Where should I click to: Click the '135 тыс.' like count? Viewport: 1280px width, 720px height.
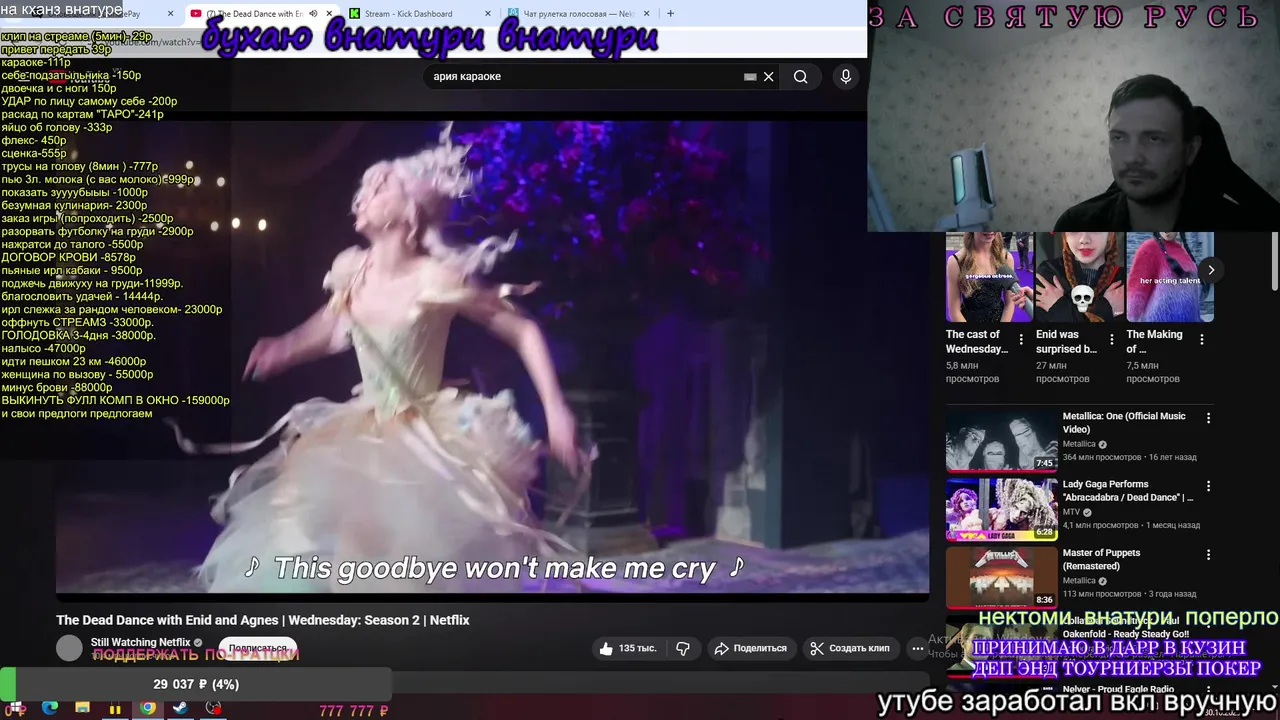coord(637,648)
